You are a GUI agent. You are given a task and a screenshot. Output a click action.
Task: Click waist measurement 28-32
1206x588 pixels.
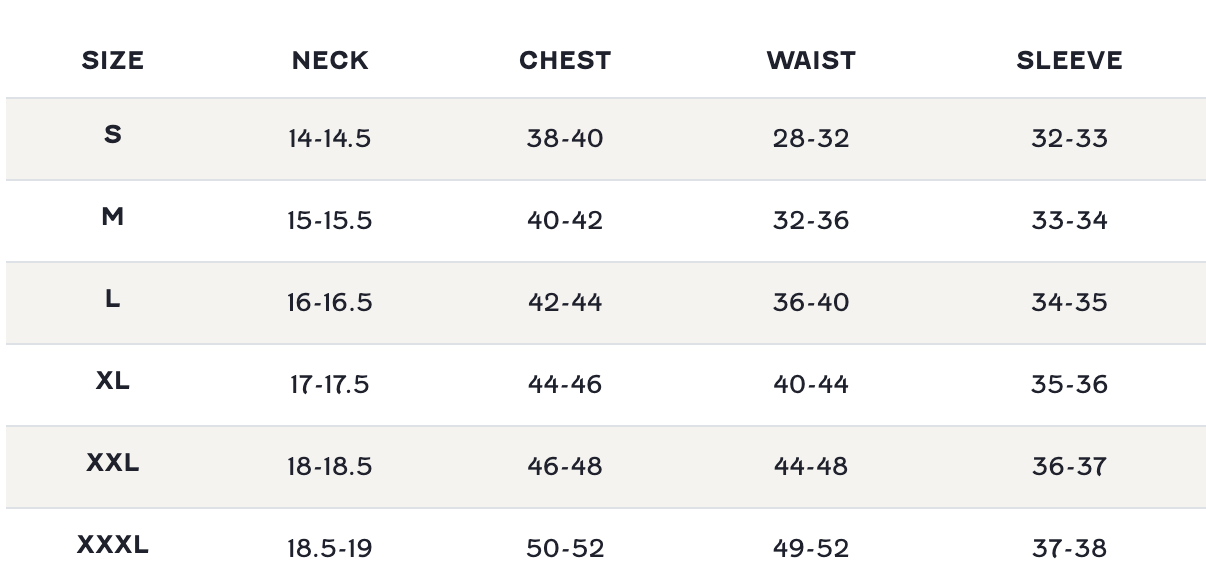(811, 138)
